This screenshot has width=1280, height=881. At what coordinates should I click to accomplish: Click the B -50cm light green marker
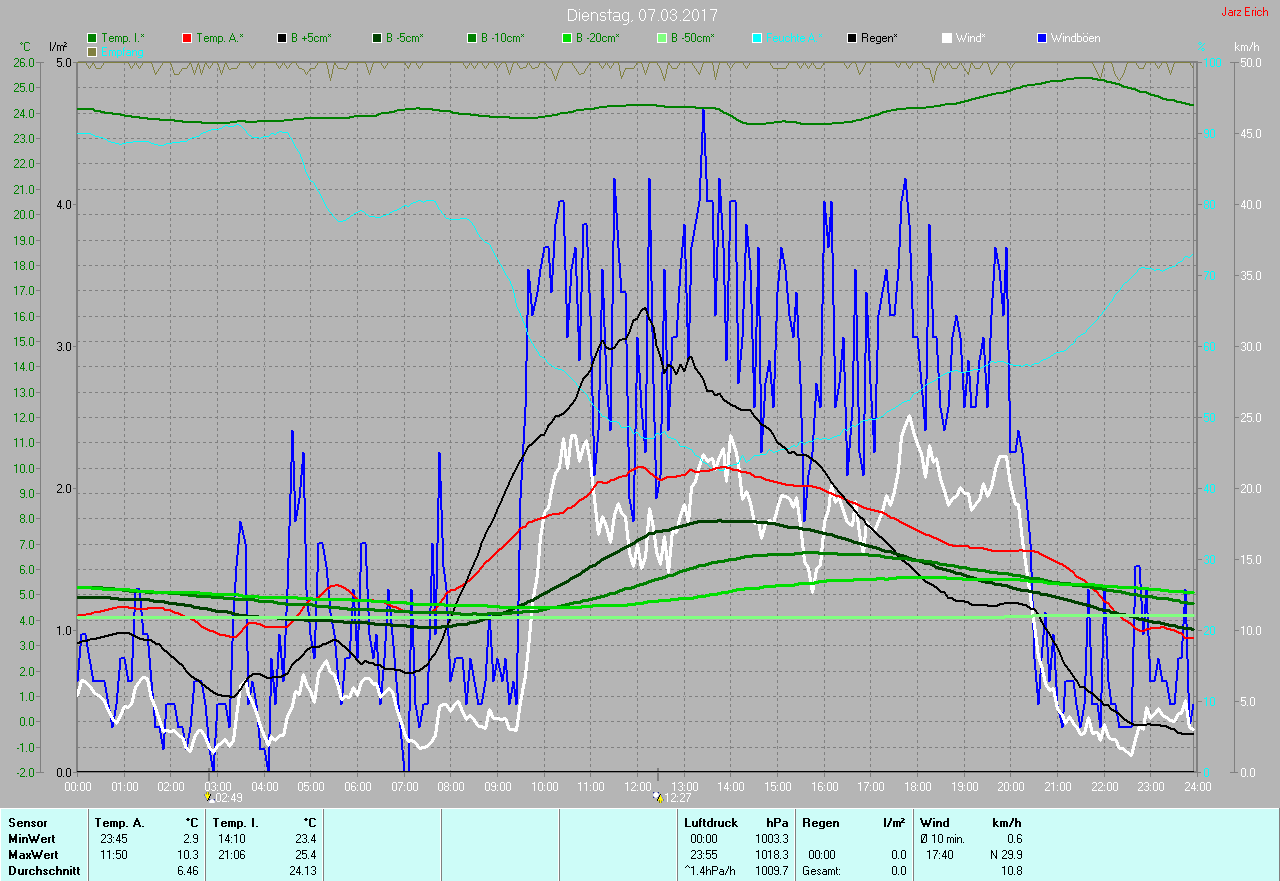click(662, 38)
